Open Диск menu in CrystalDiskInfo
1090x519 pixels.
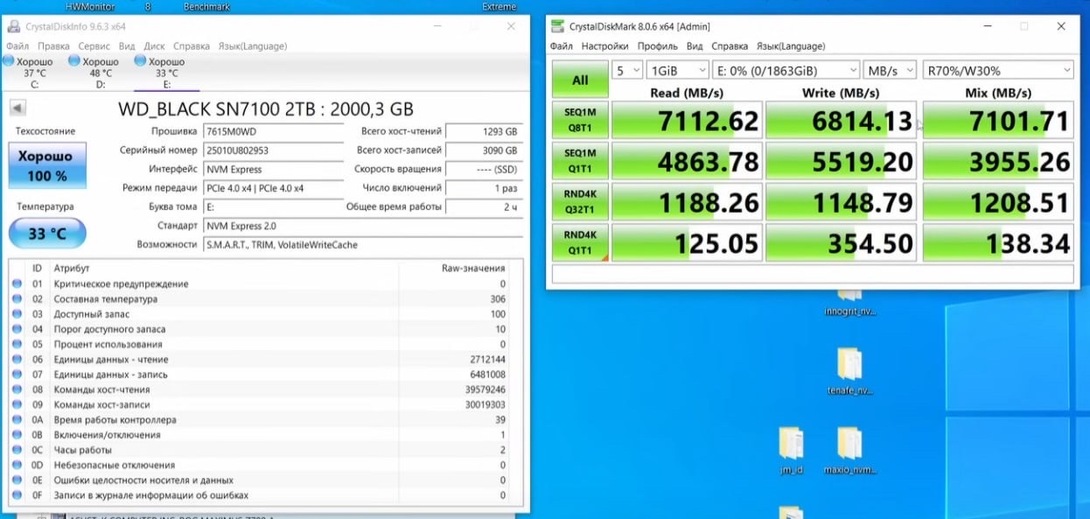(x=154, y=46)
